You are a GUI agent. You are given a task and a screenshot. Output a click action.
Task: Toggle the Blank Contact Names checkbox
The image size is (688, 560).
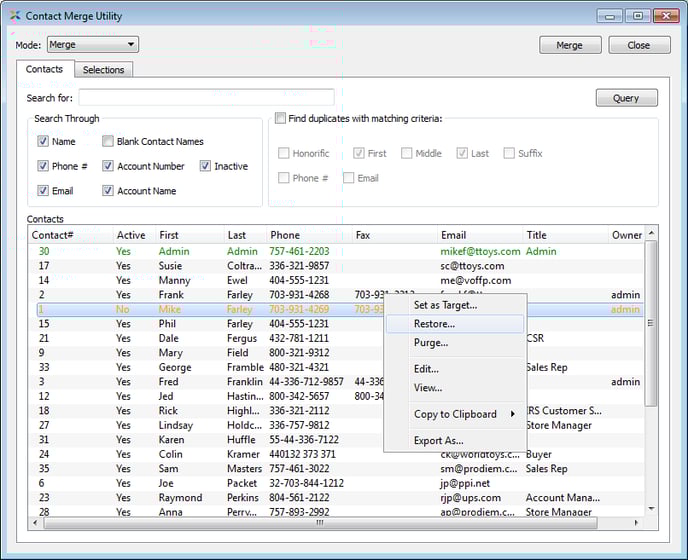108,142
